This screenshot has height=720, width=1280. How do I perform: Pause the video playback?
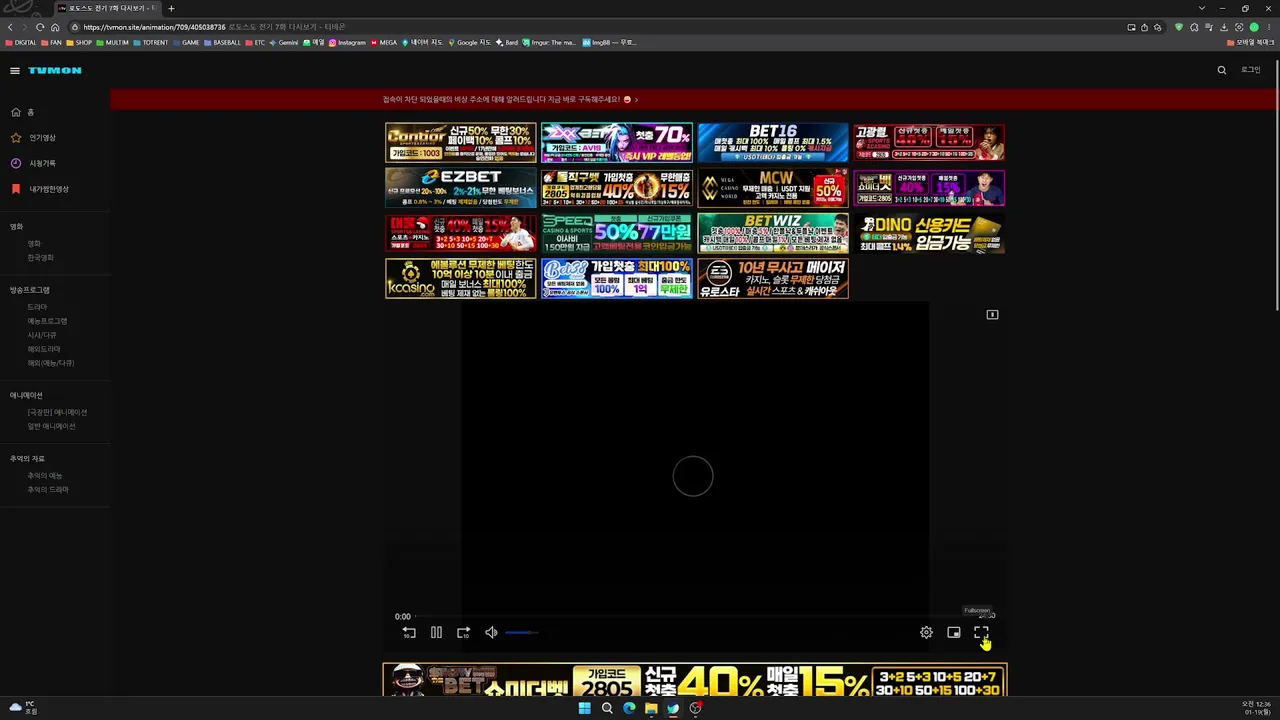(x=436, y=633)
